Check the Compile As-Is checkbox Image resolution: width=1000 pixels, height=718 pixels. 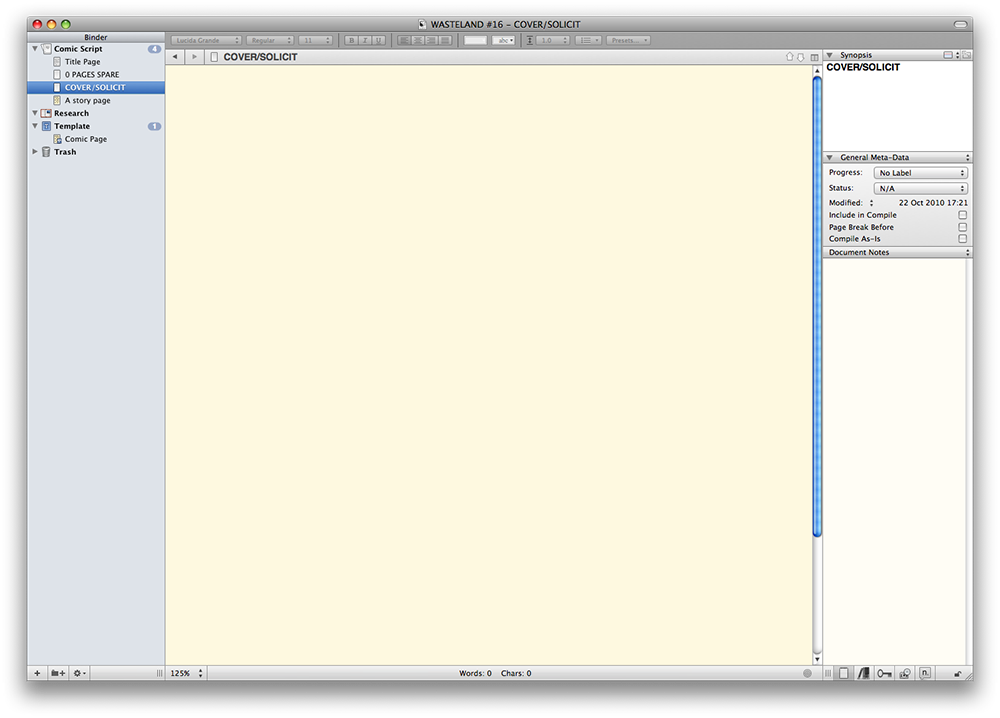point(962,239)
